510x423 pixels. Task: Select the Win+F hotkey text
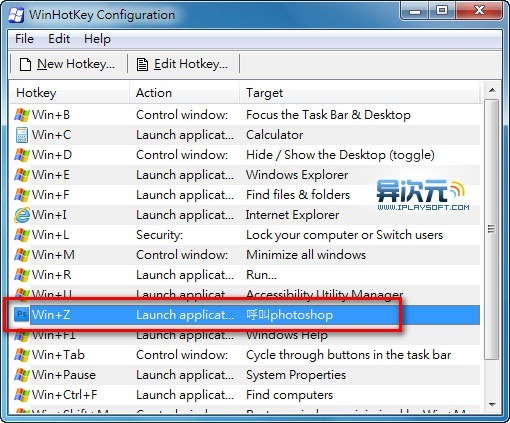coord(50,195)
